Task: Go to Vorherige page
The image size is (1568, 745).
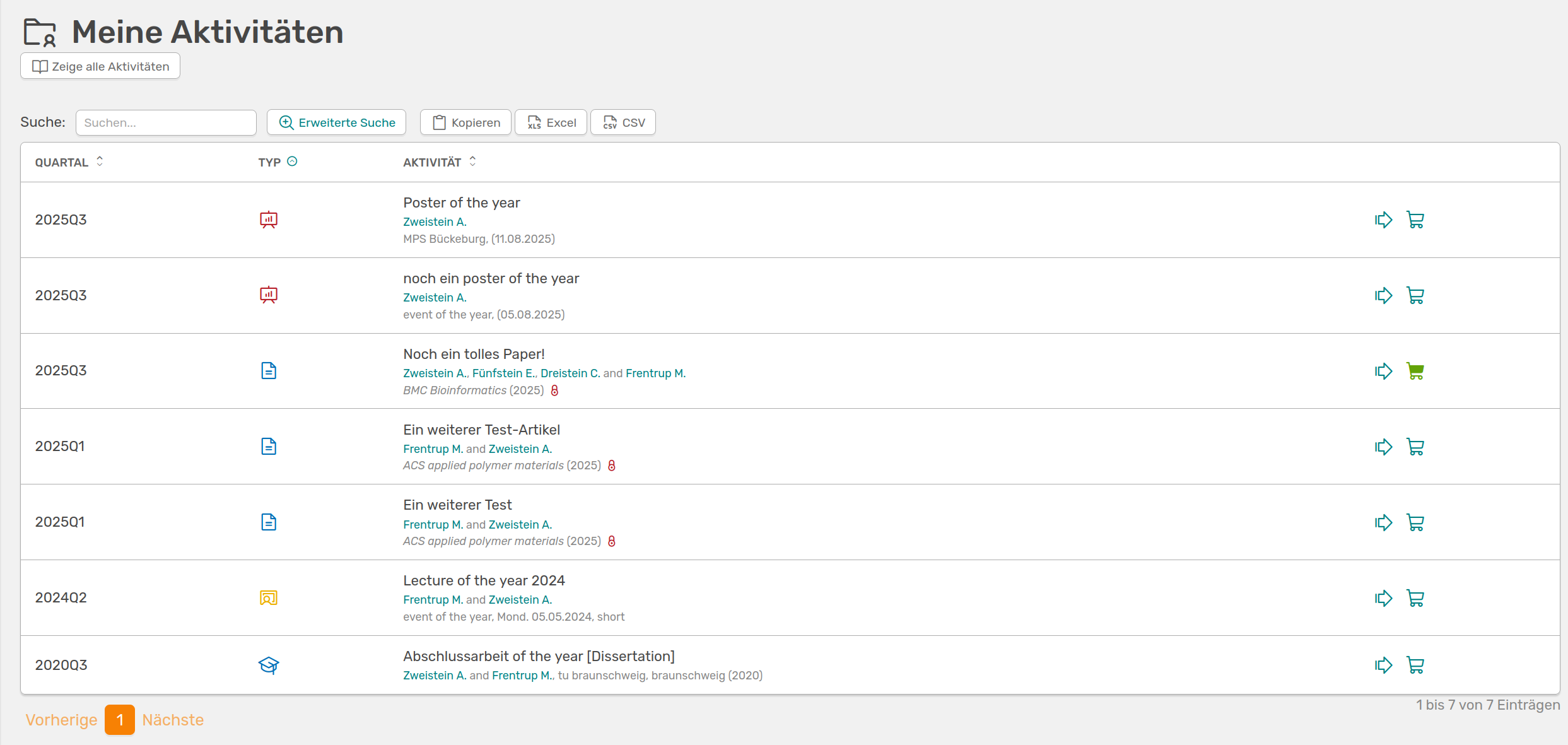Action: (61, 720)
